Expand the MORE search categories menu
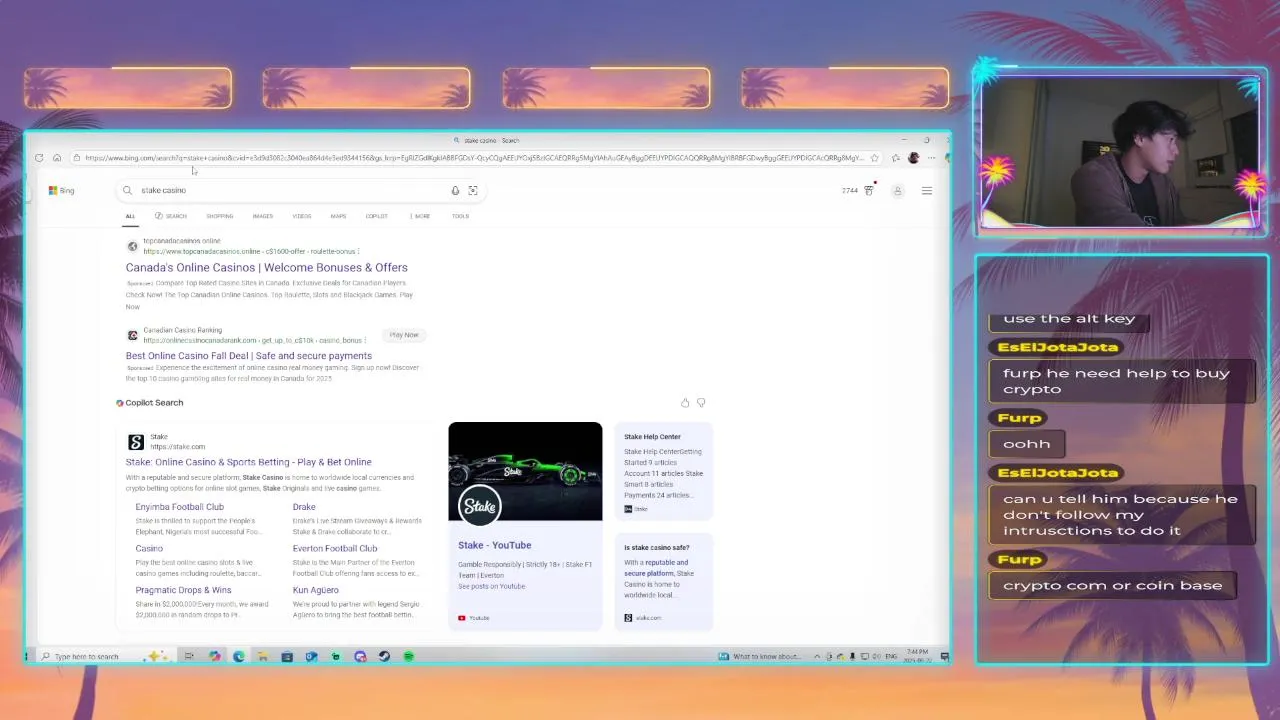Screen dimensions: 1280x720 tap(420, 216)
